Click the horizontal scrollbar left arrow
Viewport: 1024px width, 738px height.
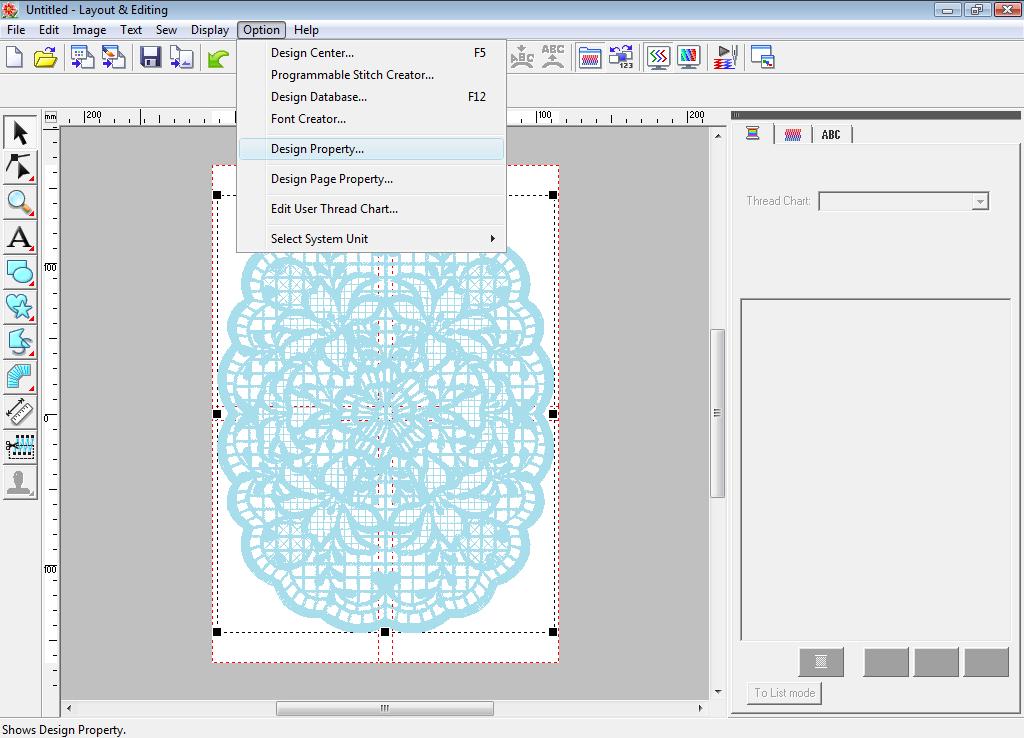[69, 708]
